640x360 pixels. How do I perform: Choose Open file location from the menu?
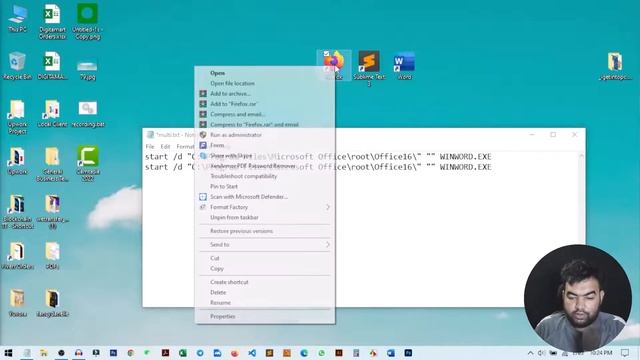[x=232, y=83]
